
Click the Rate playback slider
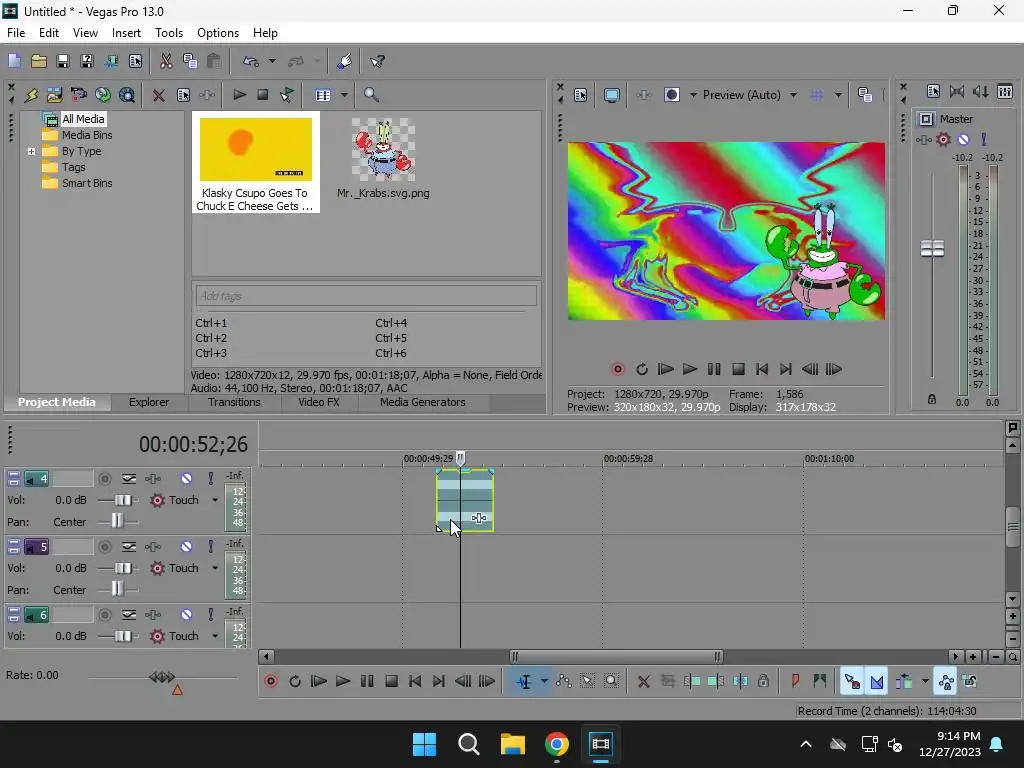(x=162, y=677)
